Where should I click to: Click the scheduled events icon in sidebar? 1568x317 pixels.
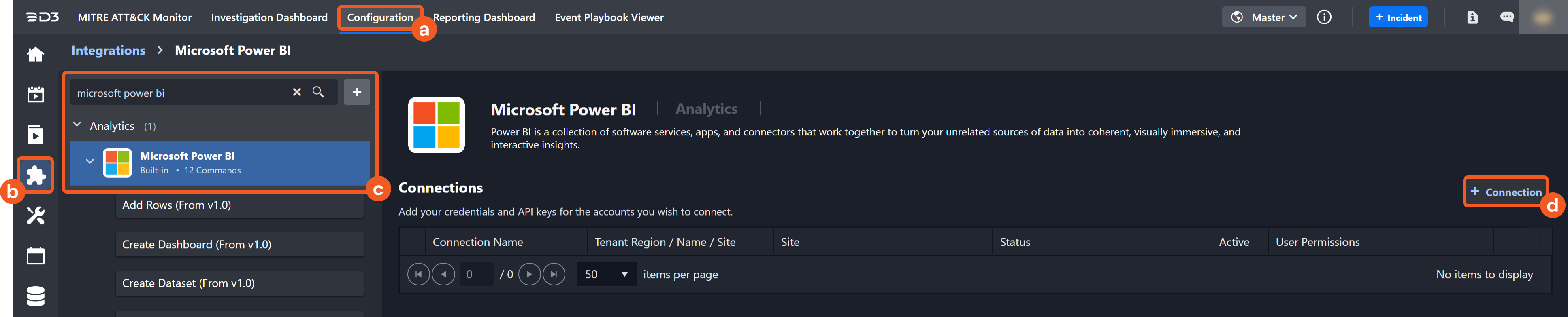(x=35, y=95)
